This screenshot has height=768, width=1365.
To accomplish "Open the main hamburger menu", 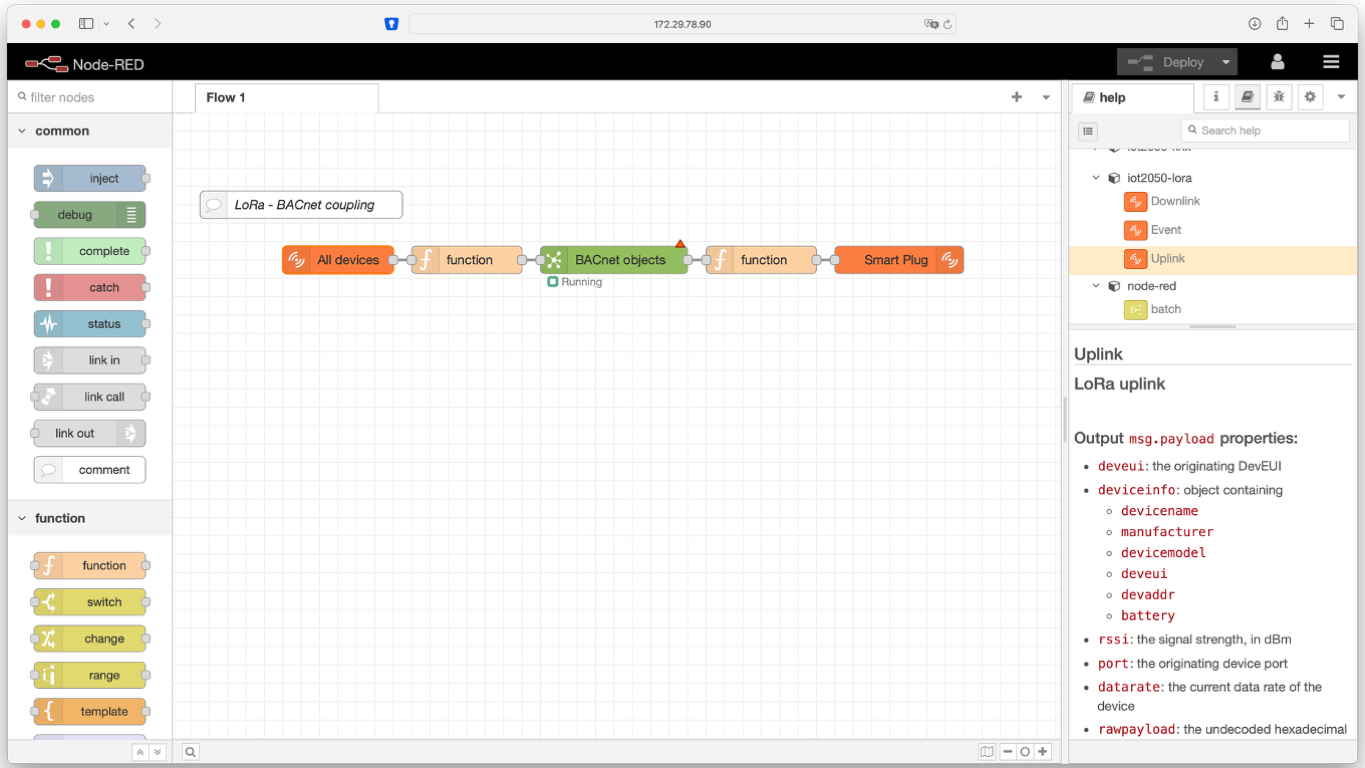I will click(x=1331, y=62).
